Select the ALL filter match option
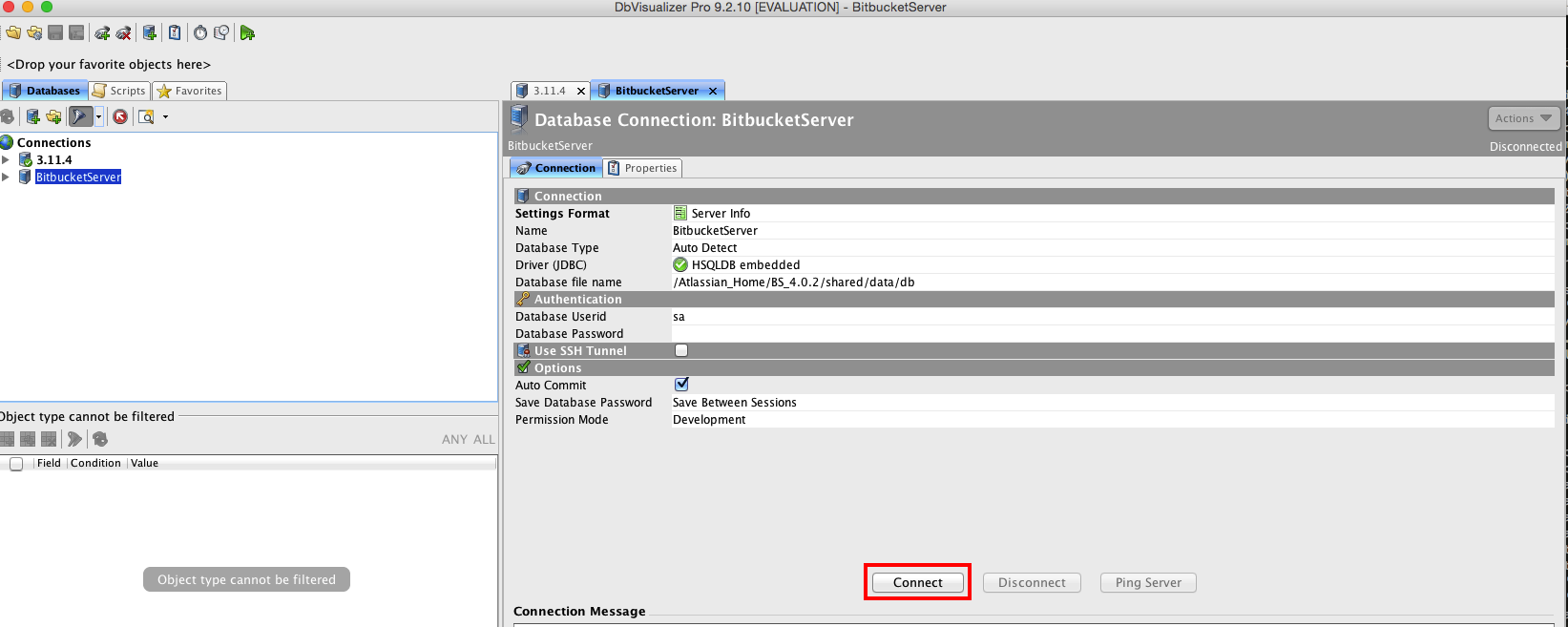 click(484, 439)
